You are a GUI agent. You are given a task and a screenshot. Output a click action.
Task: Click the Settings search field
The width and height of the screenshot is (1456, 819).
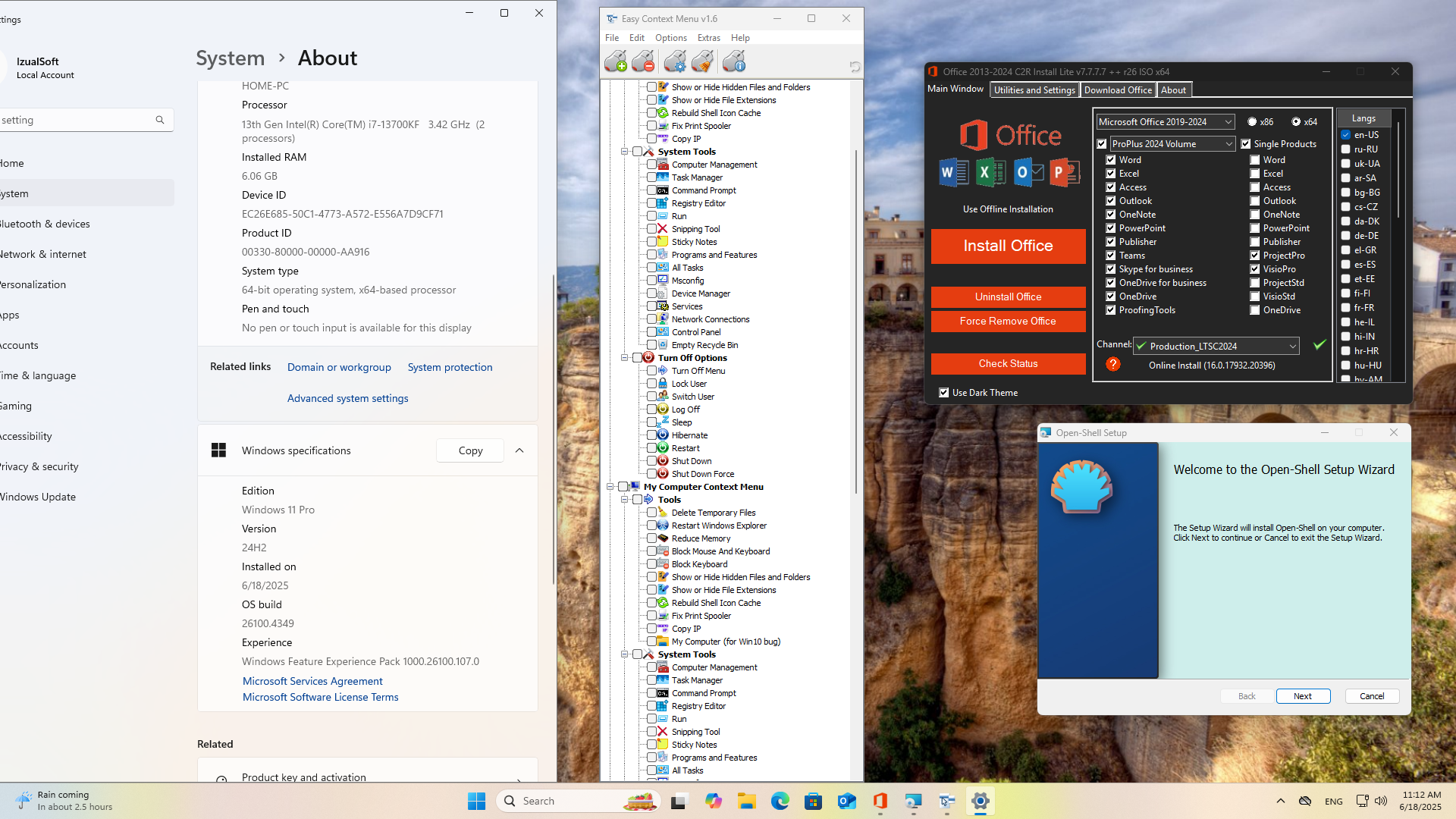coord(85,120)
